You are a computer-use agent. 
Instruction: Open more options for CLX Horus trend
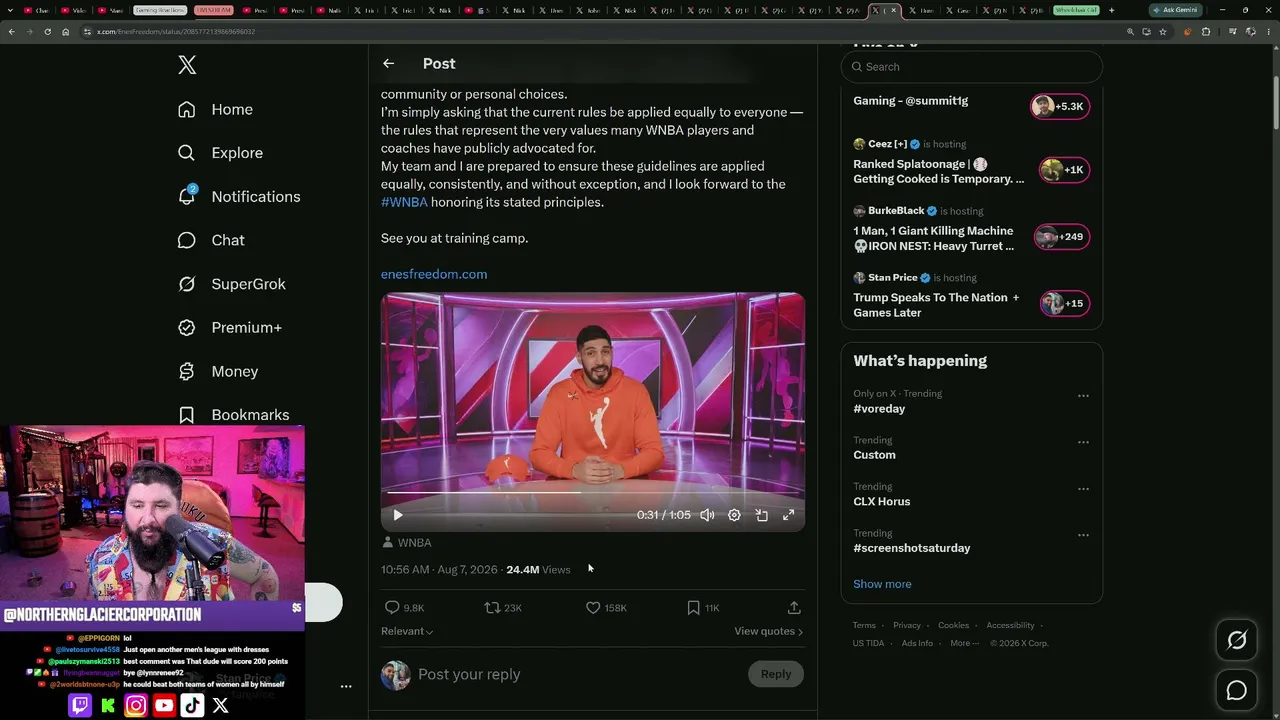1083,489
